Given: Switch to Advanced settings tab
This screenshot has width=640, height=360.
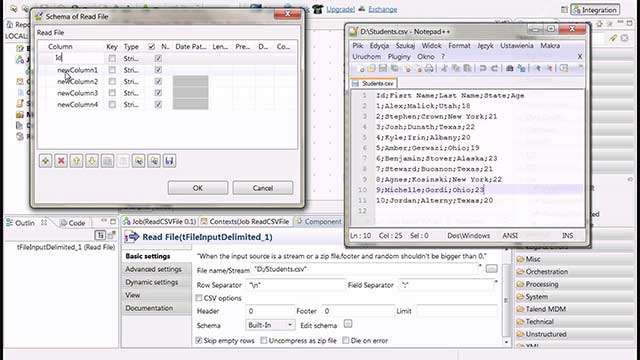Looking at the screenshot, I should coord(153,269).
